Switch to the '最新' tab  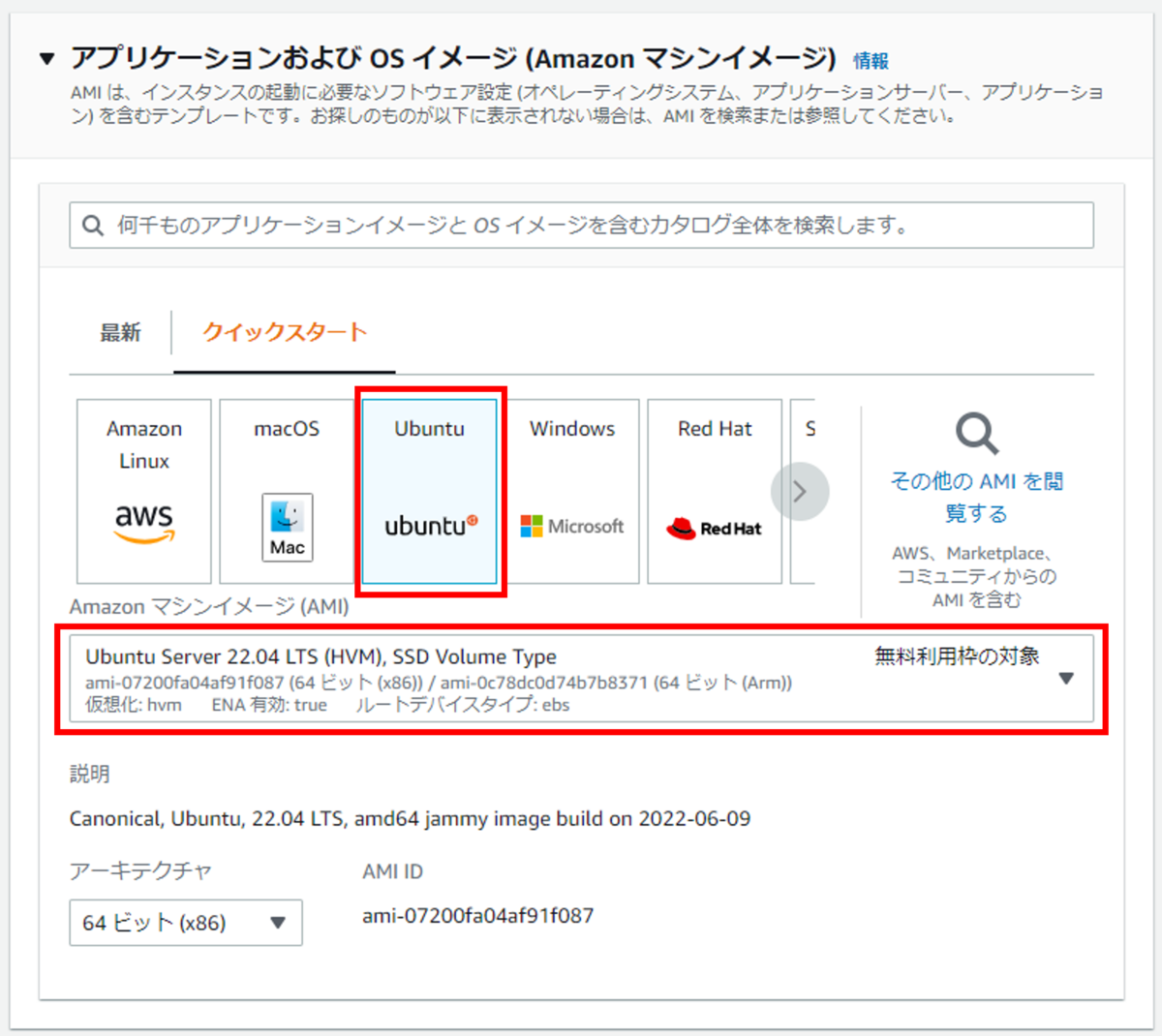(120, 333)
